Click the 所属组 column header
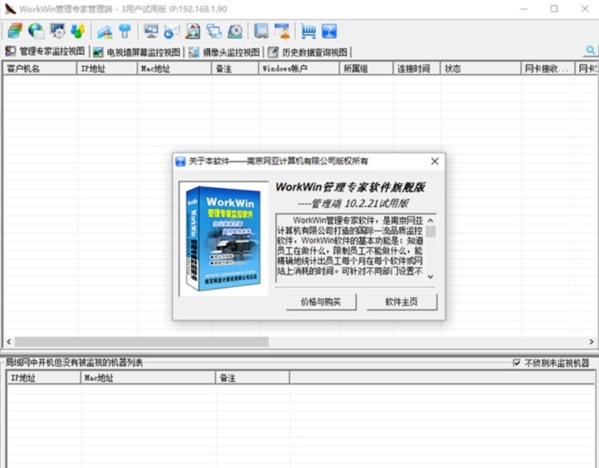Viewport: 599px width, 468px height. click(x=366, y=69)
